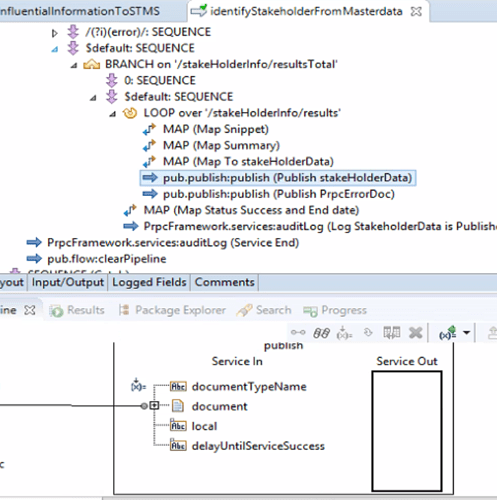Switch to the Input/Output tab
The image size is (497, 500).
(68, 282)
